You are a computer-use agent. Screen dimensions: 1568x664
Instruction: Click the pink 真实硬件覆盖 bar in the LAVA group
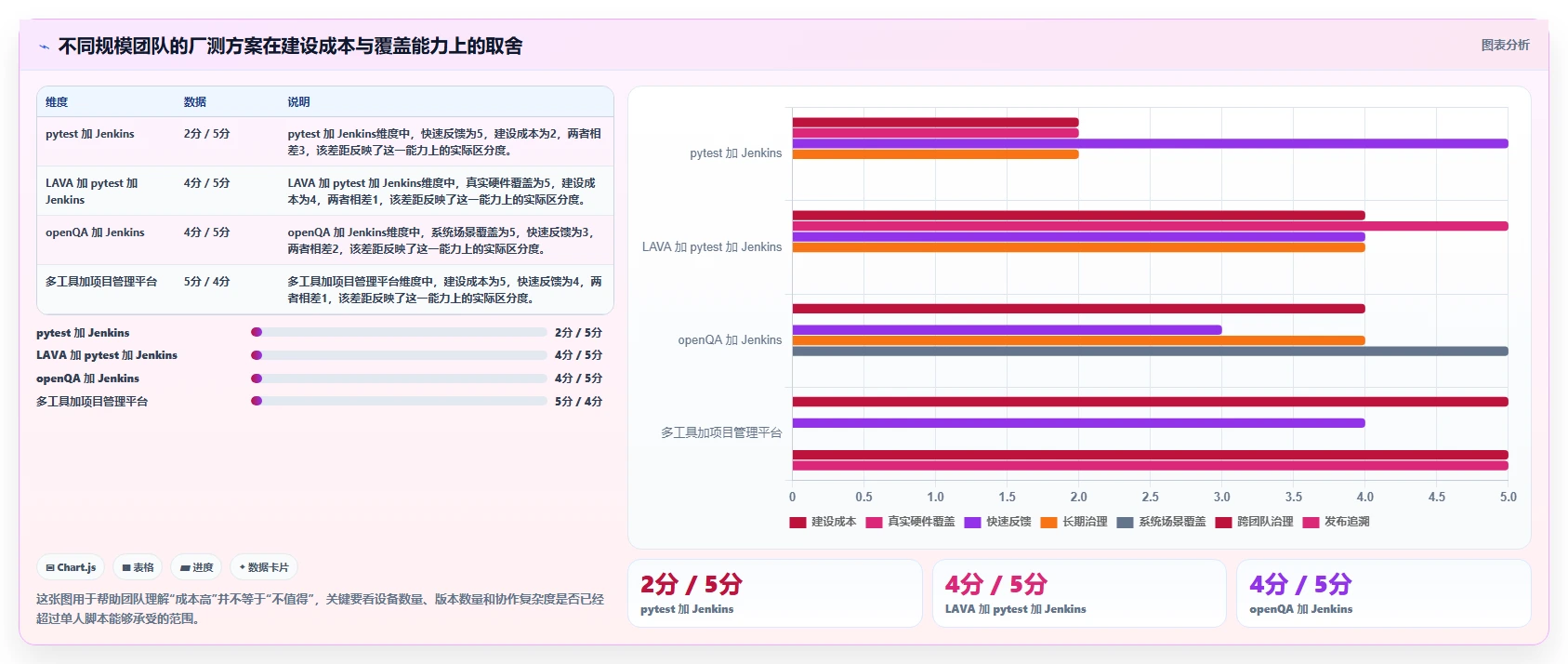(x=1150, y=226)
